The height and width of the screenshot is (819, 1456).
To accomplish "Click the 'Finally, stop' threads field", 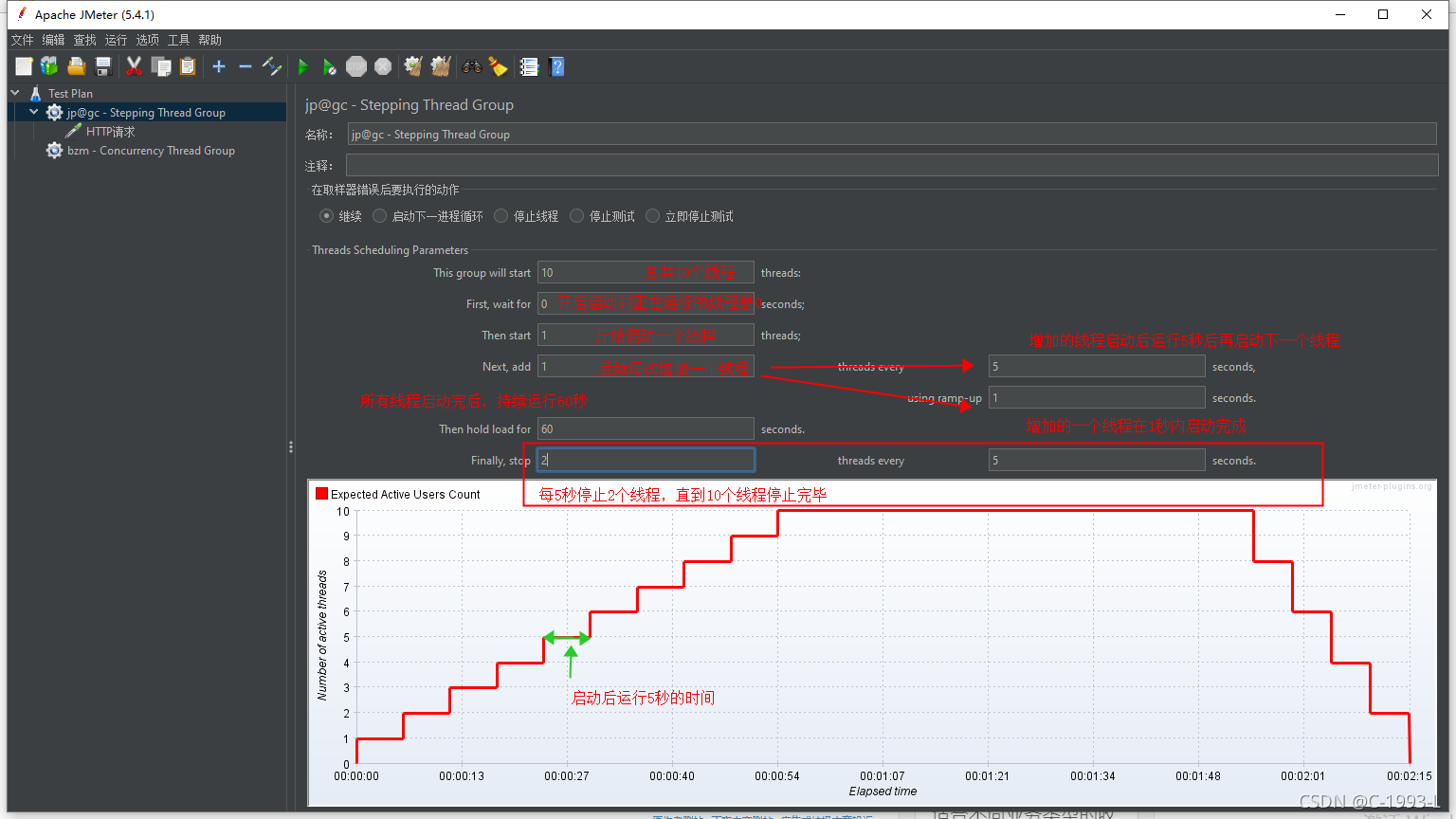I will (646, 460).
